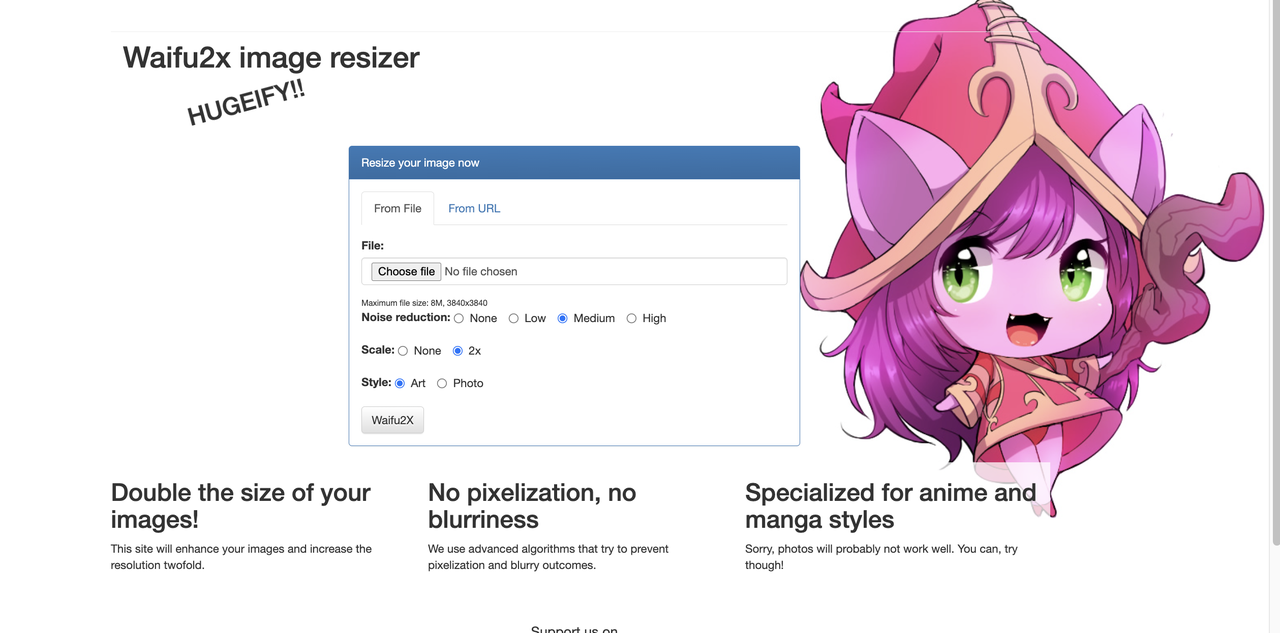Viewport: 1280px width, 633px height.
Task: Choose the Photo style option
Action: click(x=442, y=383)
